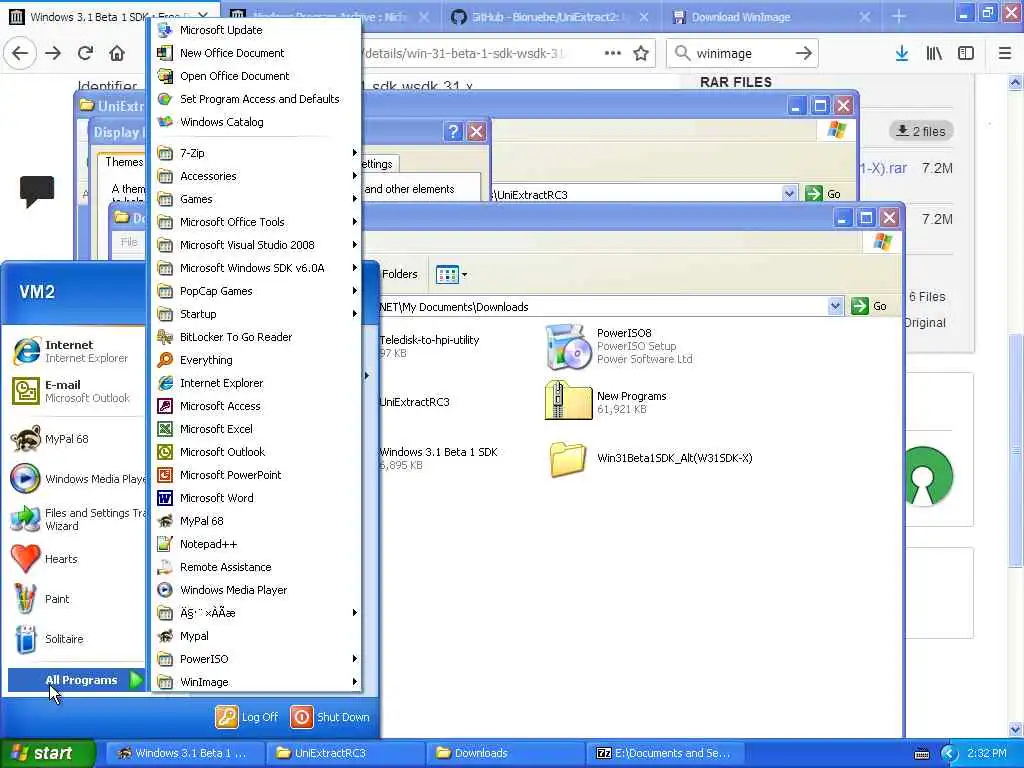Expand the PowerISO submenu
The height and width of the screenshot is (768, 1024).
point(256,659)
